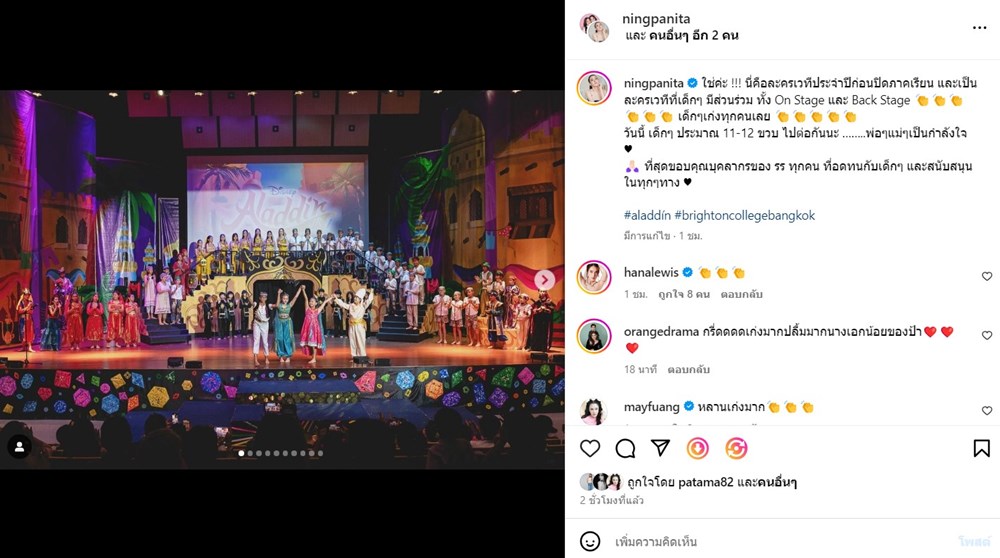The image size is (1000, 558).
Task: Like the post with the heart icon
Action: (590, 448)
